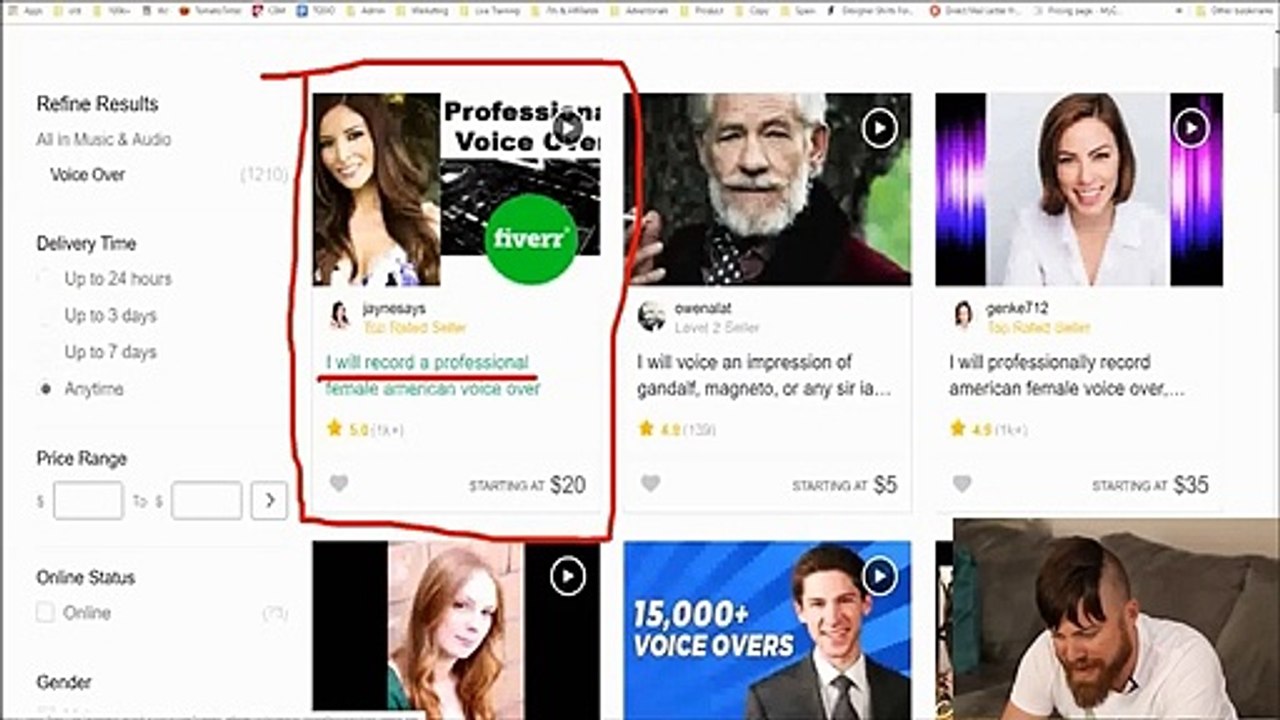Click the genke712 4.9 star rating
Image resolution: width=1280 pixels, height=720 pixels.
[988, 430]
